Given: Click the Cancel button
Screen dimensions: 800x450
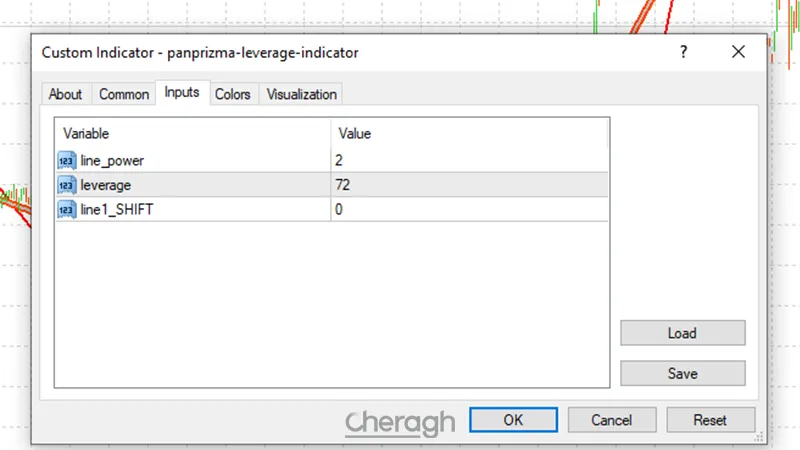Looking at the screenshot, I should [x=611, y=420].
